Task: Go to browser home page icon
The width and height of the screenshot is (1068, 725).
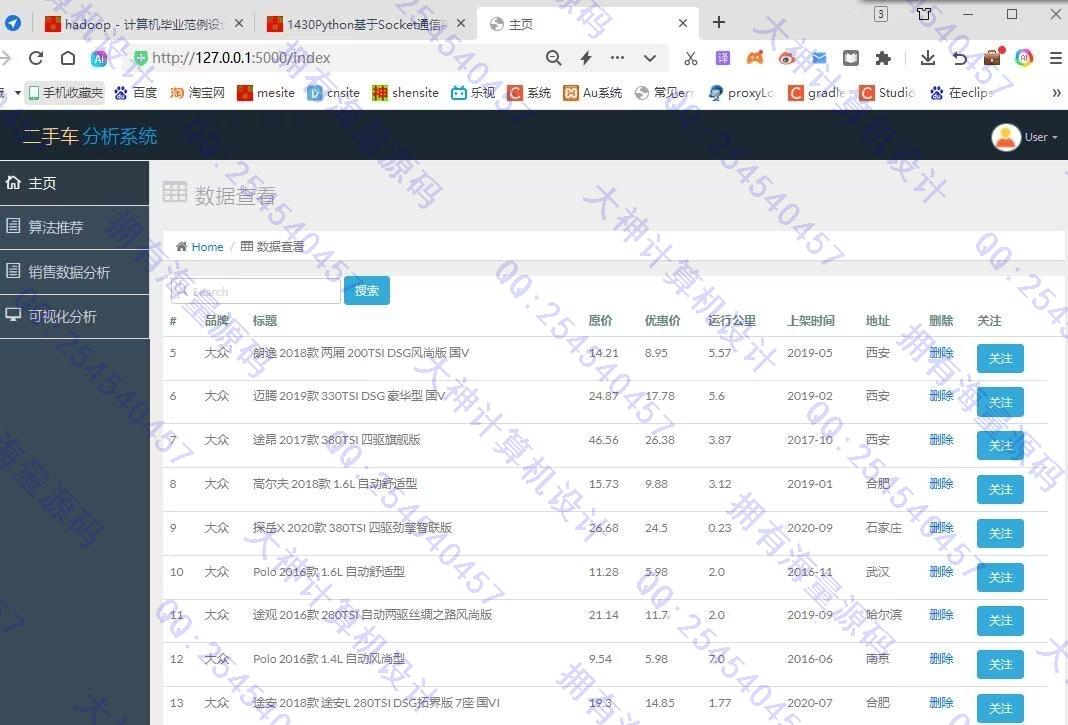Action: [68, 59]
